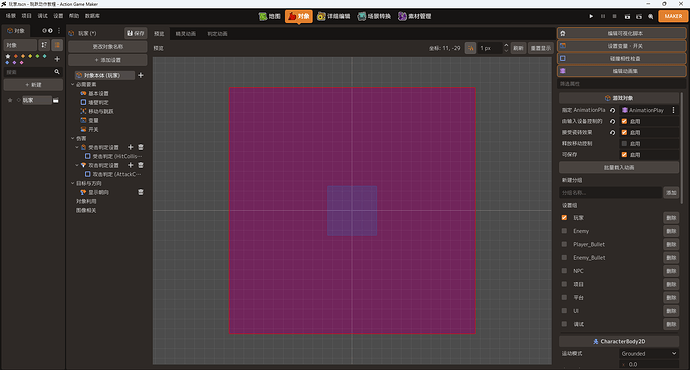This screenshot has height=370, width=690.
Task: Click the orange MAKER button
Action: point(673,16)
